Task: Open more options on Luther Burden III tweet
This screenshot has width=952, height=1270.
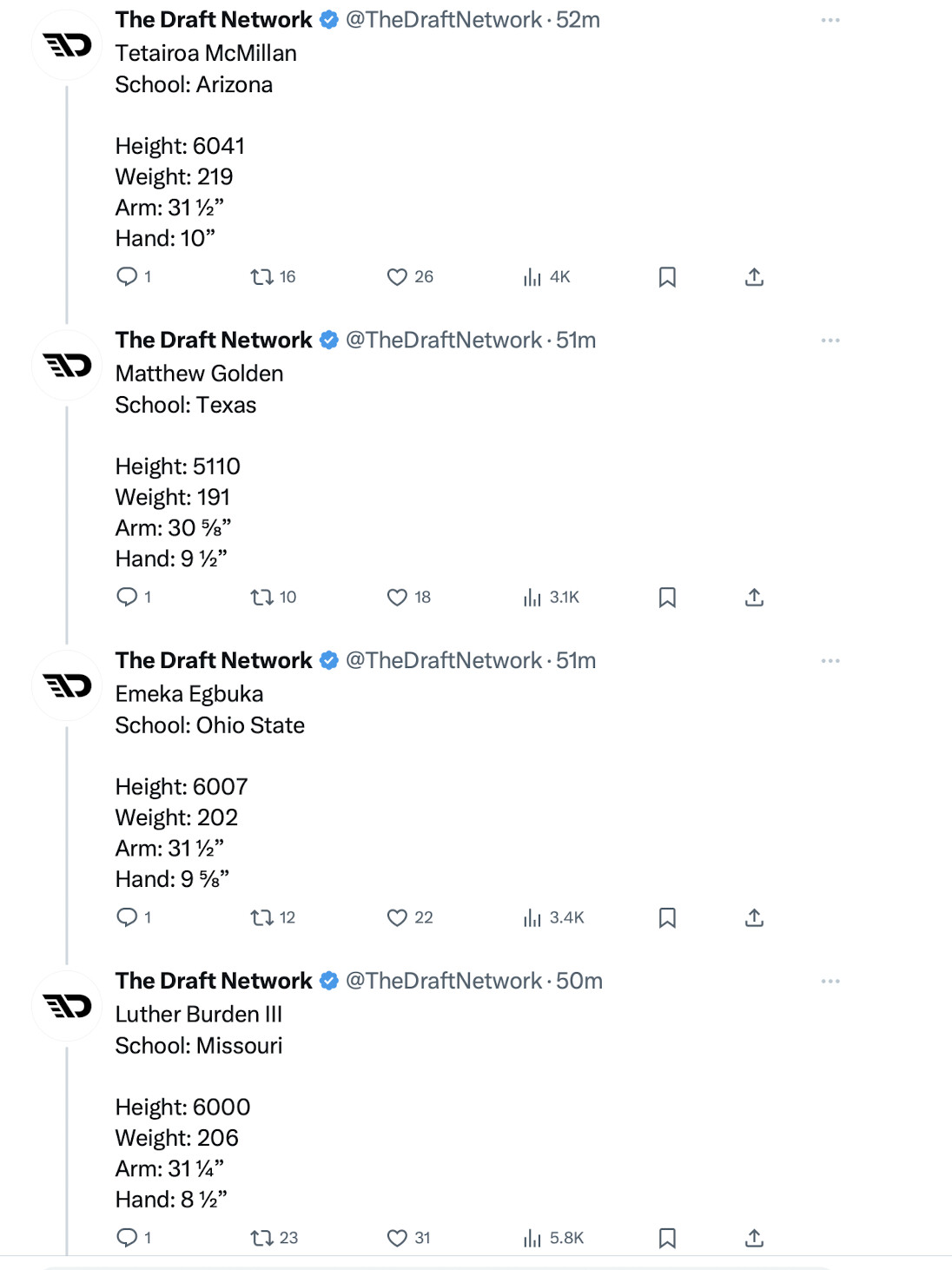Action: (830, 982)
